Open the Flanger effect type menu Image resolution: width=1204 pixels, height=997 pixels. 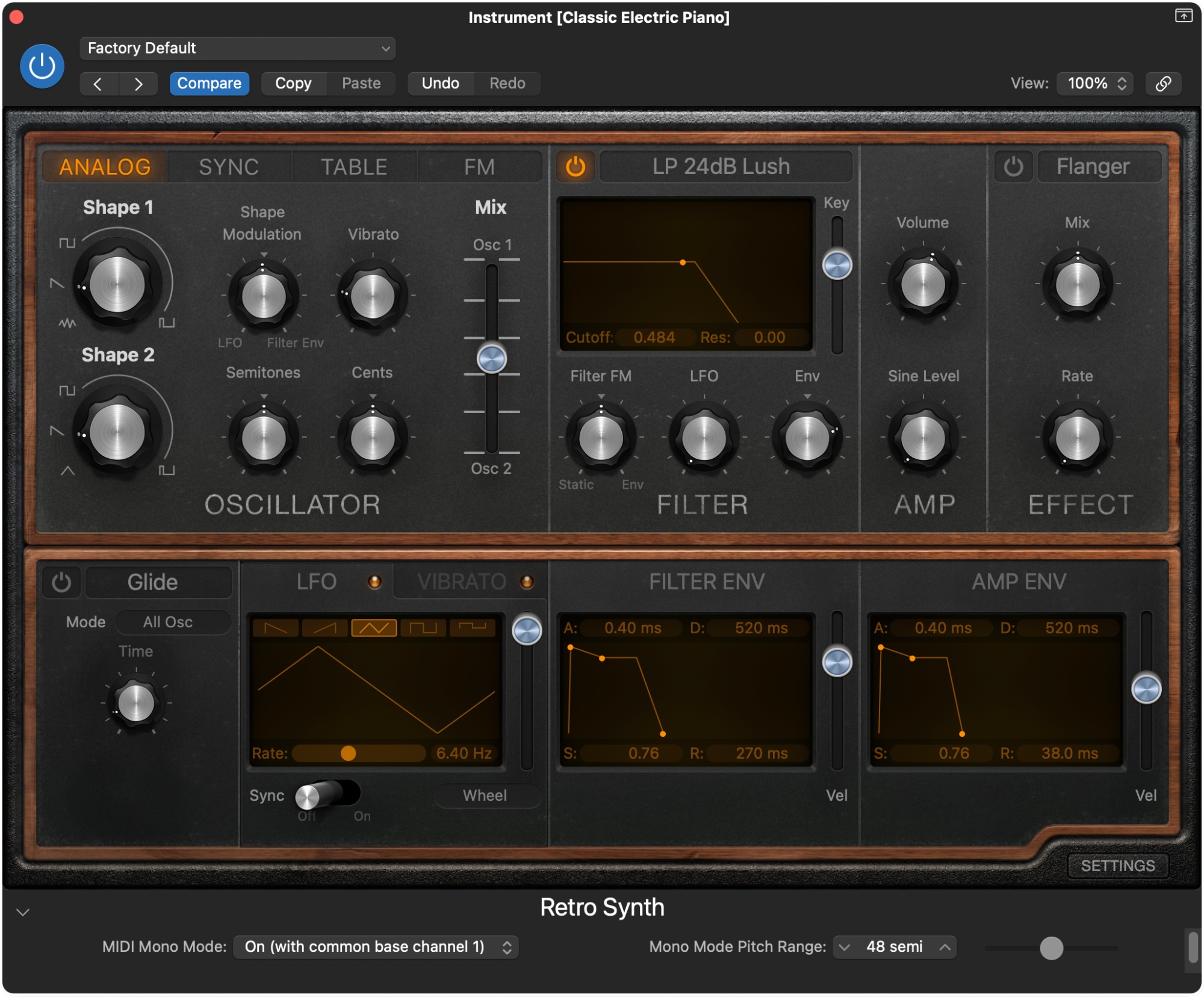click(1099, 166)
